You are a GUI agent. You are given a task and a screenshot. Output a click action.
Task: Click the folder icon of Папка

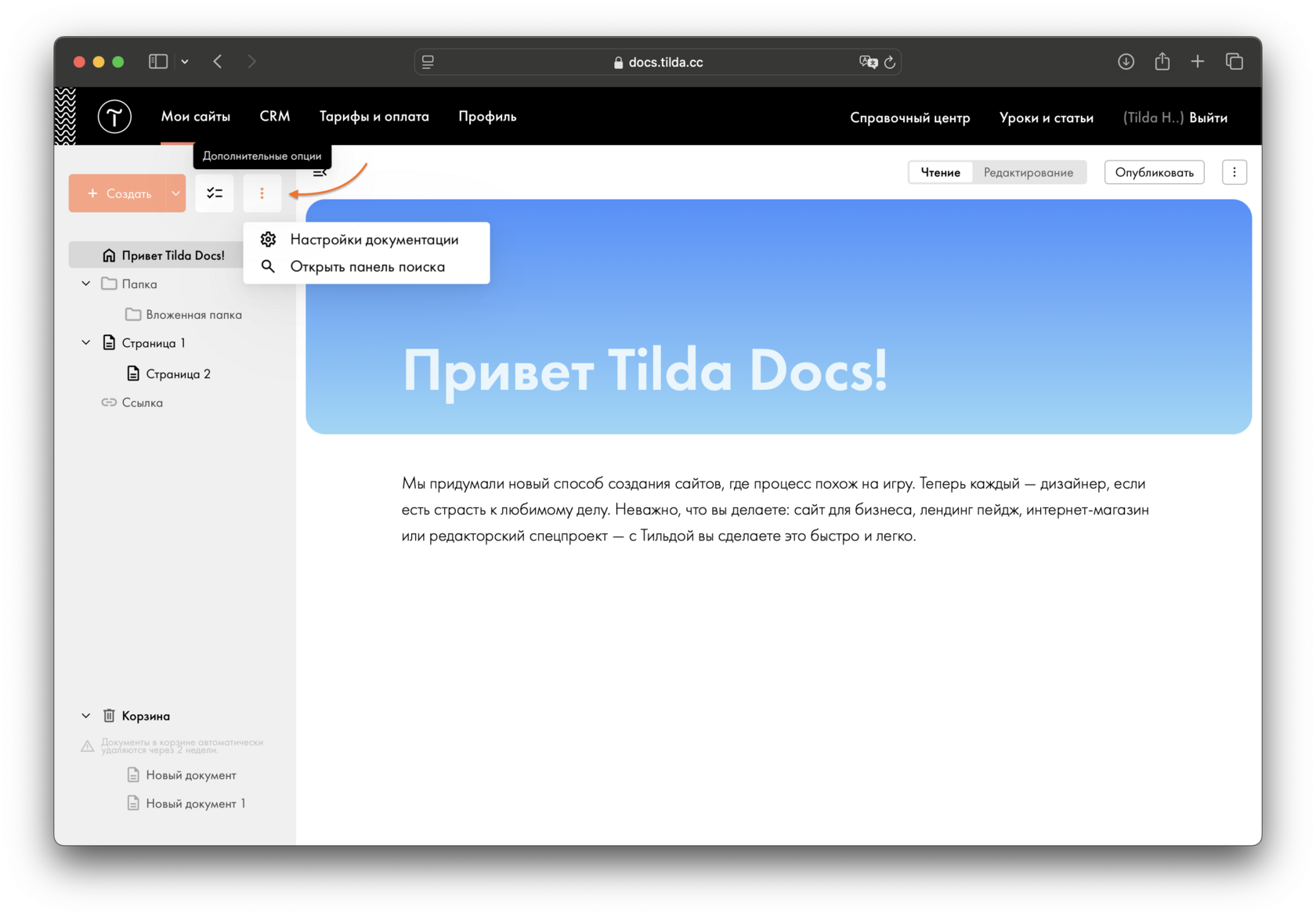point(109,283)
